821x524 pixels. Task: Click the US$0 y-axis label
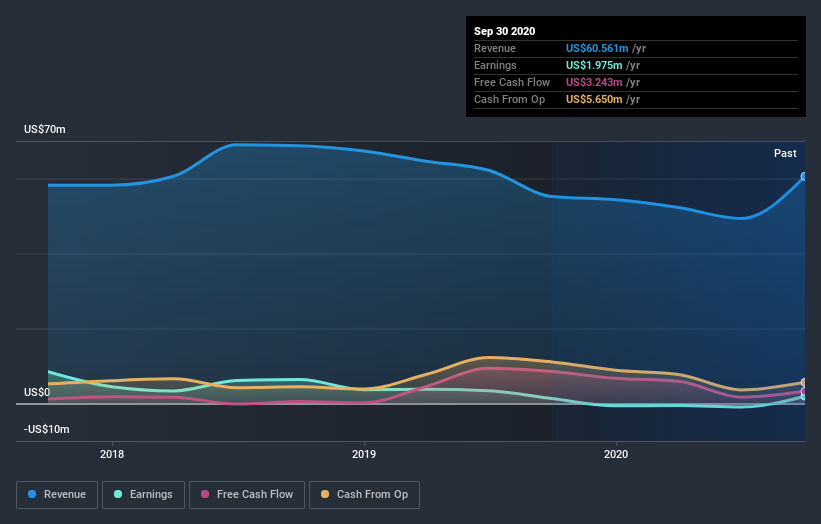pyautogui.click(x=37, y=392)
